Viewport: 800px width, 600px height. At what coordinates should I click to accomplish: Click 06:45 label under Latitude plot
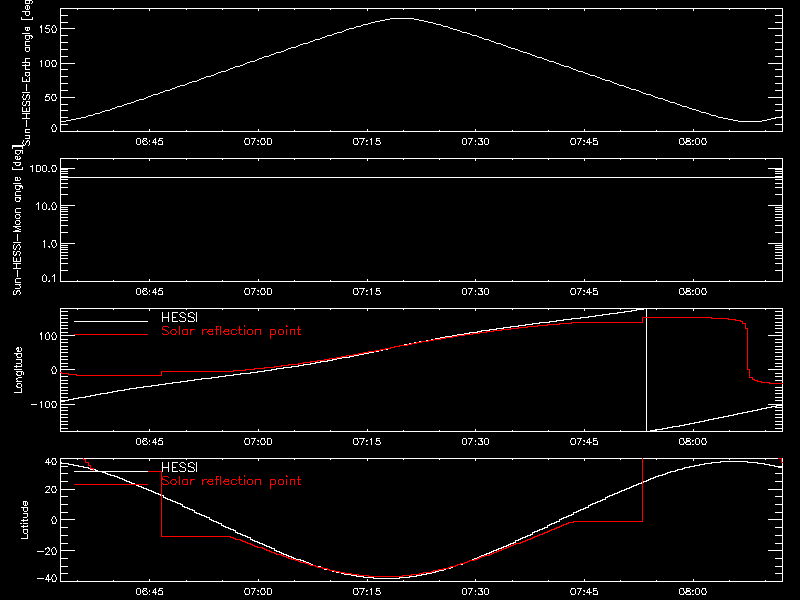point(149,592)
